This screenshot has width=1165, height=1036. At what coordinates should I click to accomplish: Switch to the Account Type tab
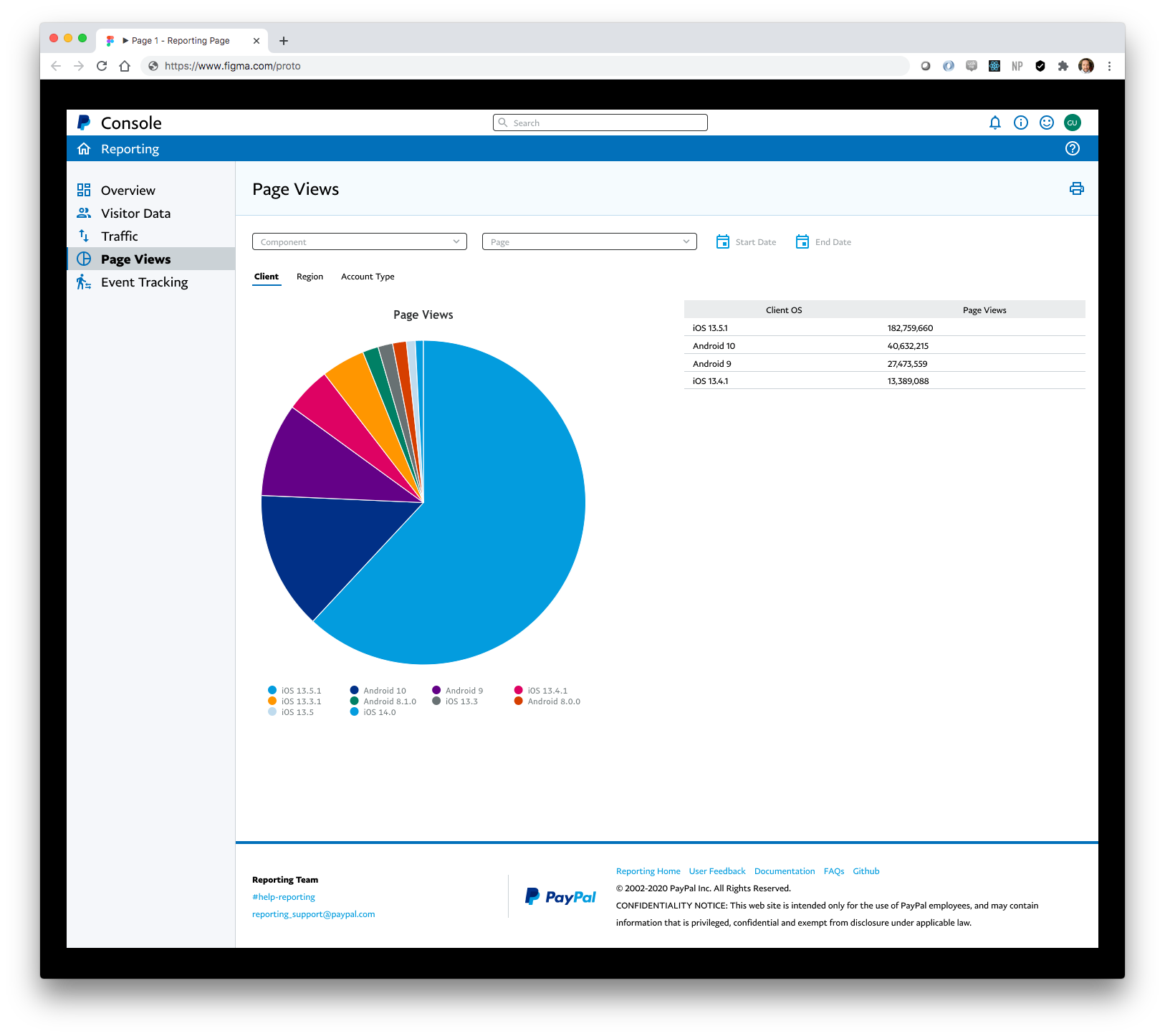tap(367, 277)
